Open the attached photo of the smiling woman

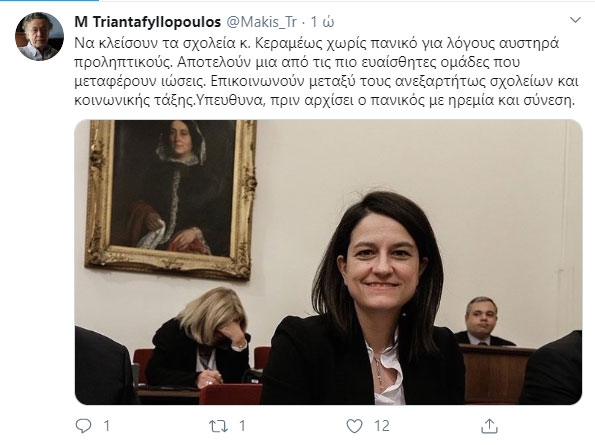(x=329, y=262)
